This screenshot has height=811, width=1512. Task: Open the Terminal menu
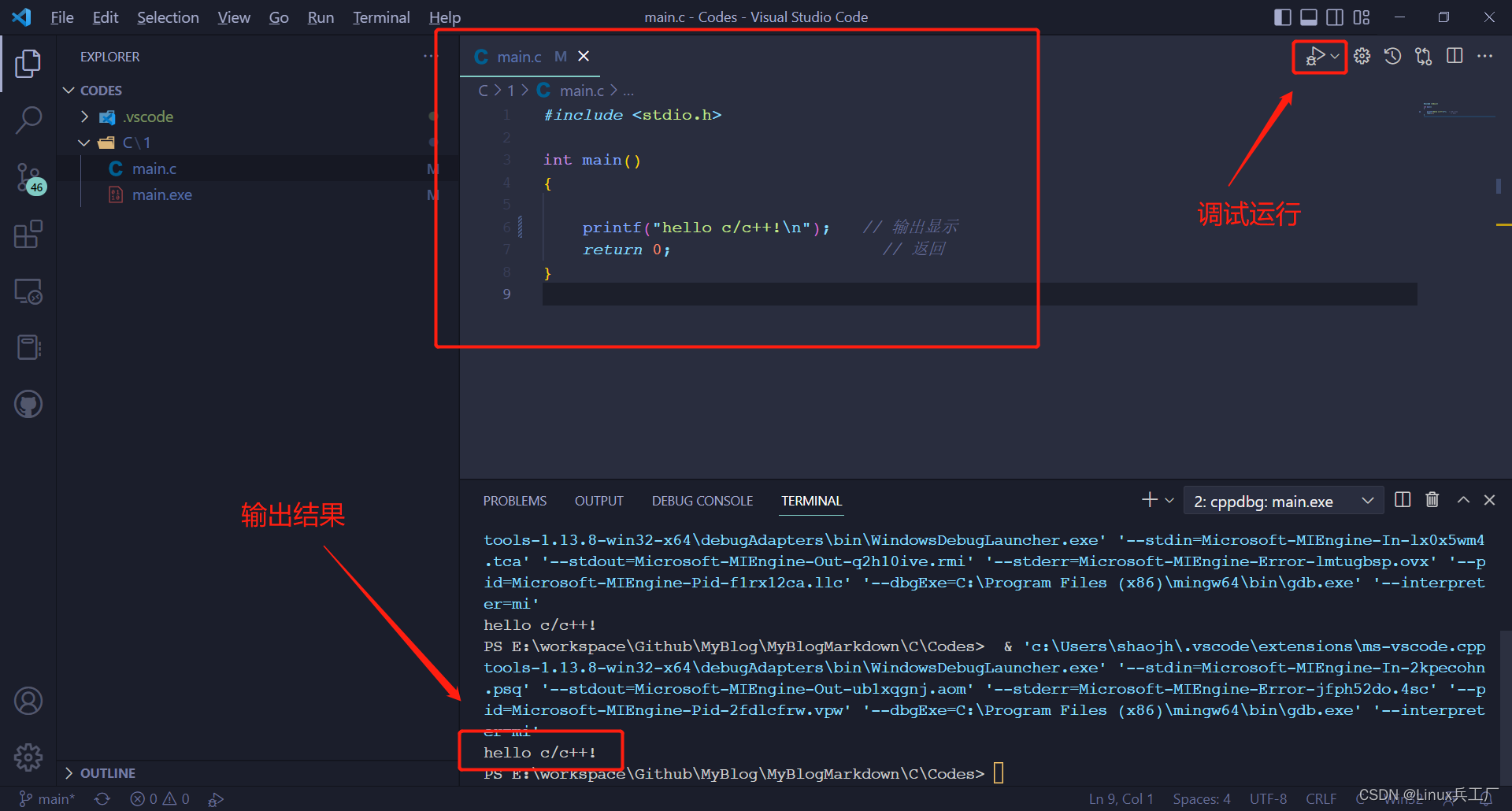point(381,17)
